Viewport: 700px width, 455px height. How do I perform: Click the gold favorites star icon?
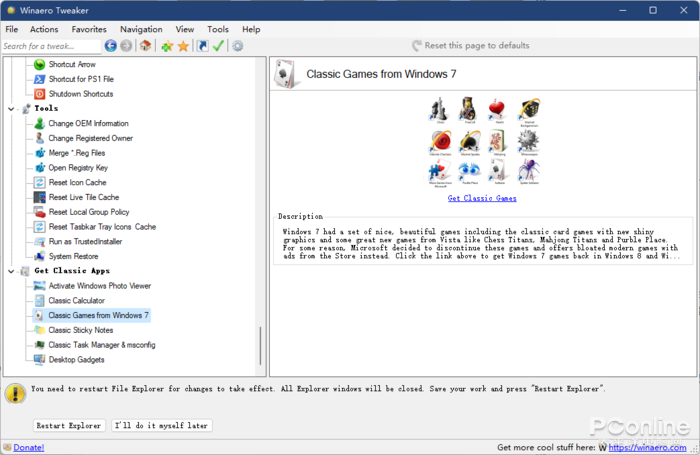(x=183, y=46)
